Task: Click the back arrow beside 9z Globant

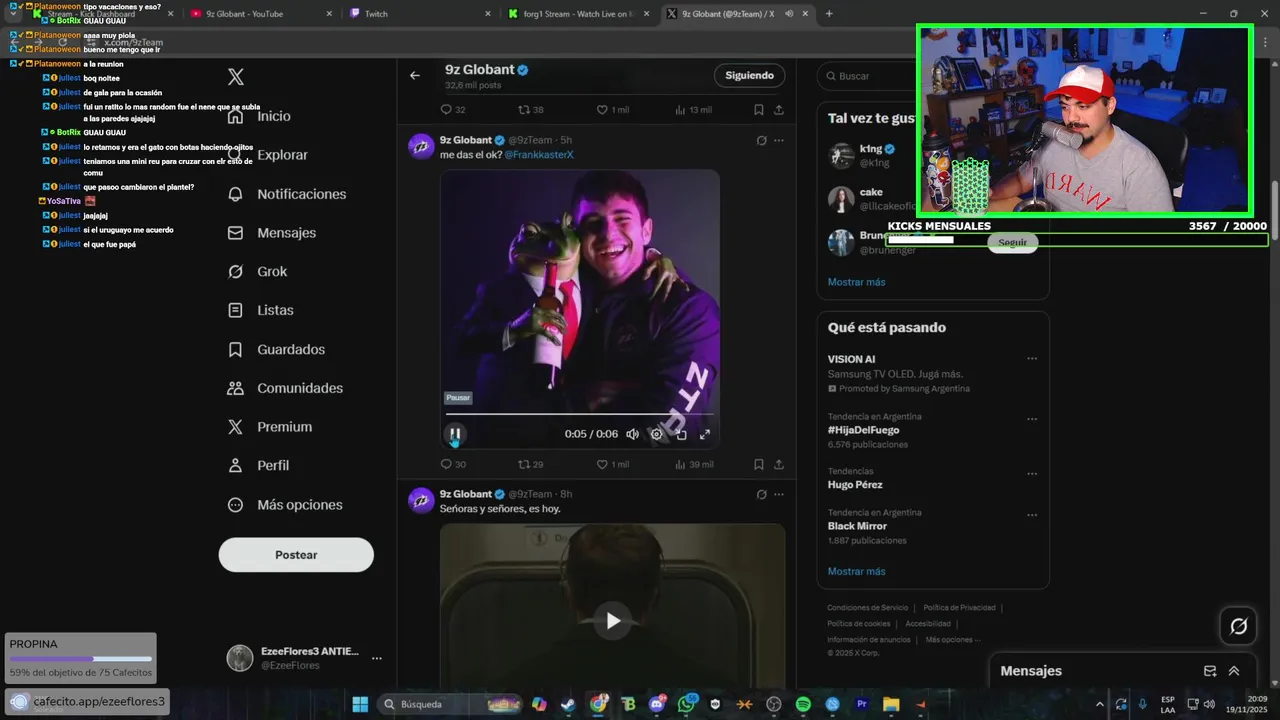Action: pos(415,75)
